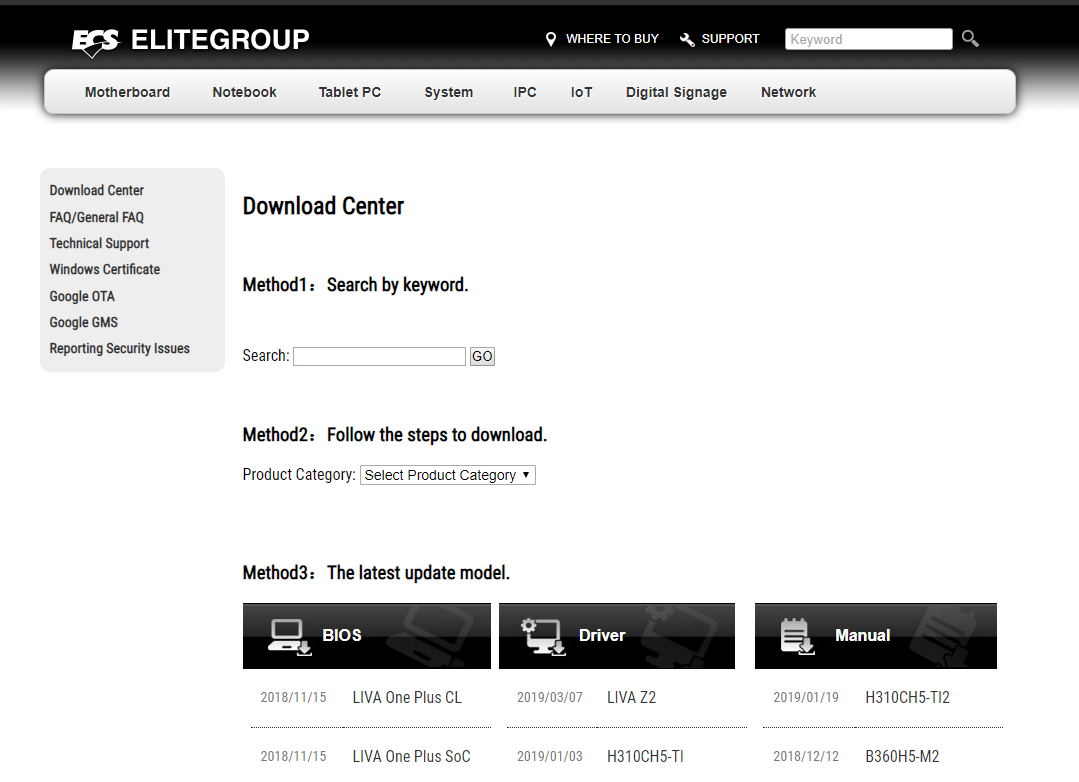Open FAQ/General FAQ sidebar link

click(96, 218)
